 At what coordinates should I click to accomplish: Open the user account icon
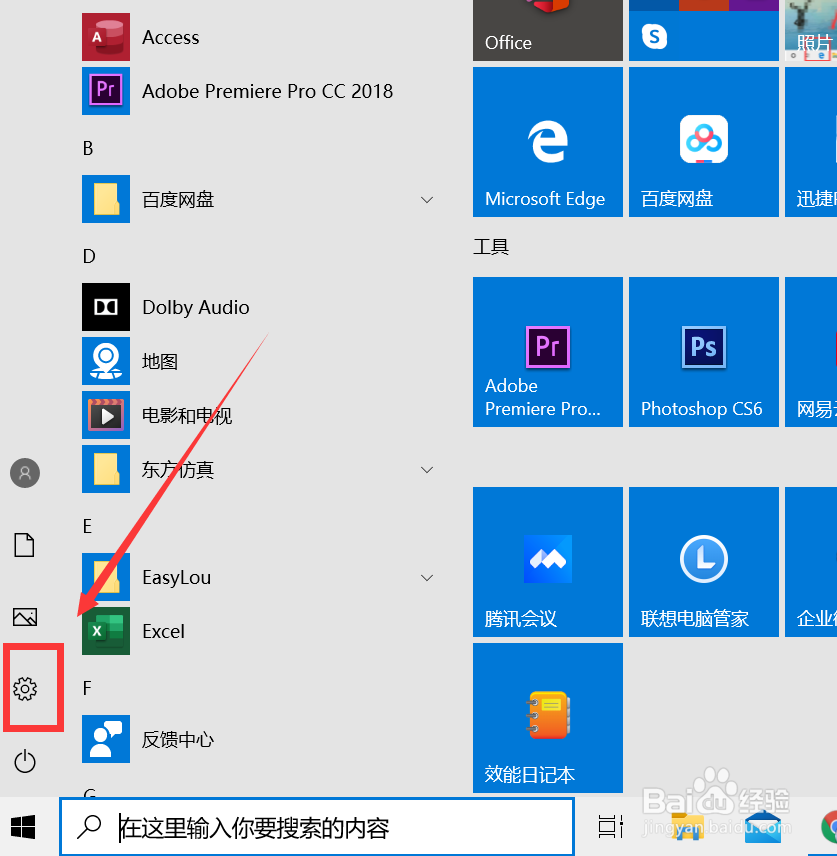25,473
